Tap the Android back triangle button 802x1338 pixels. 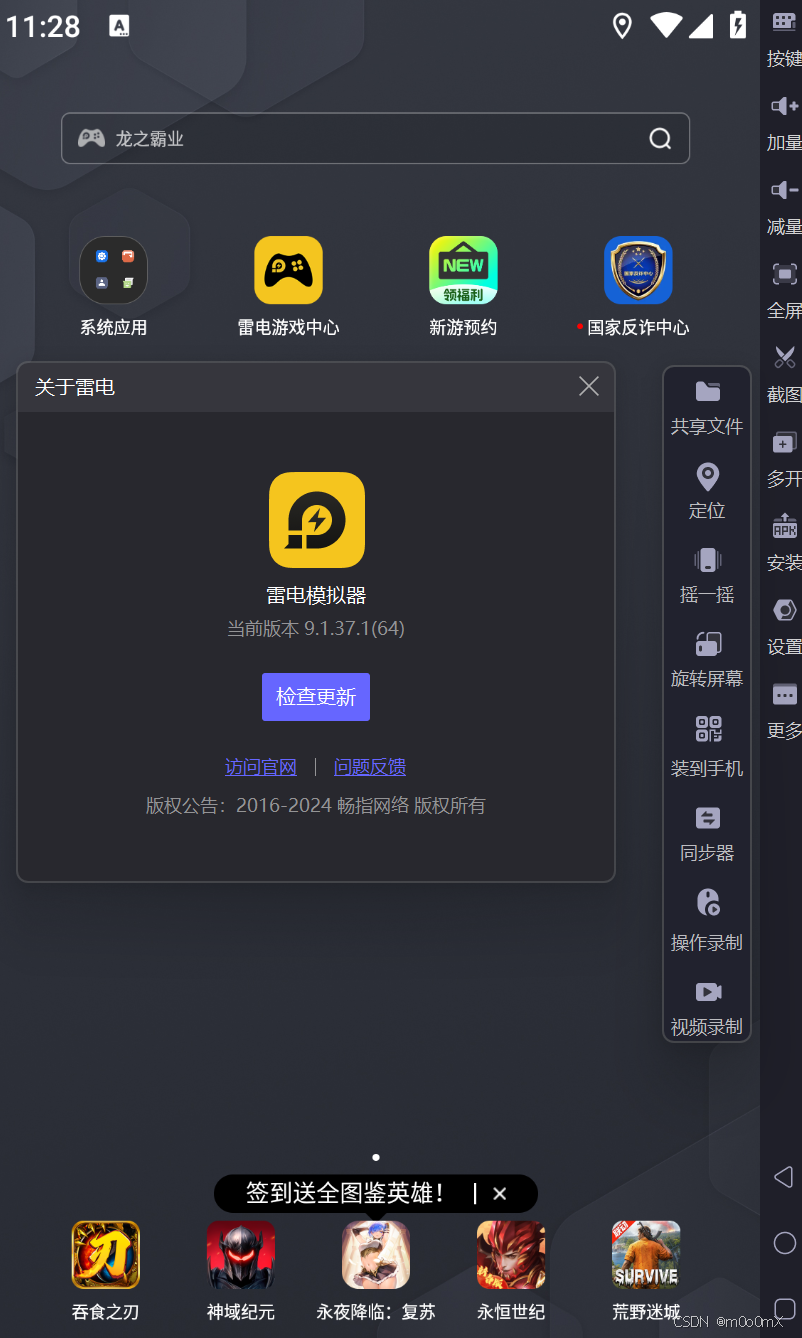(784, 1177)
